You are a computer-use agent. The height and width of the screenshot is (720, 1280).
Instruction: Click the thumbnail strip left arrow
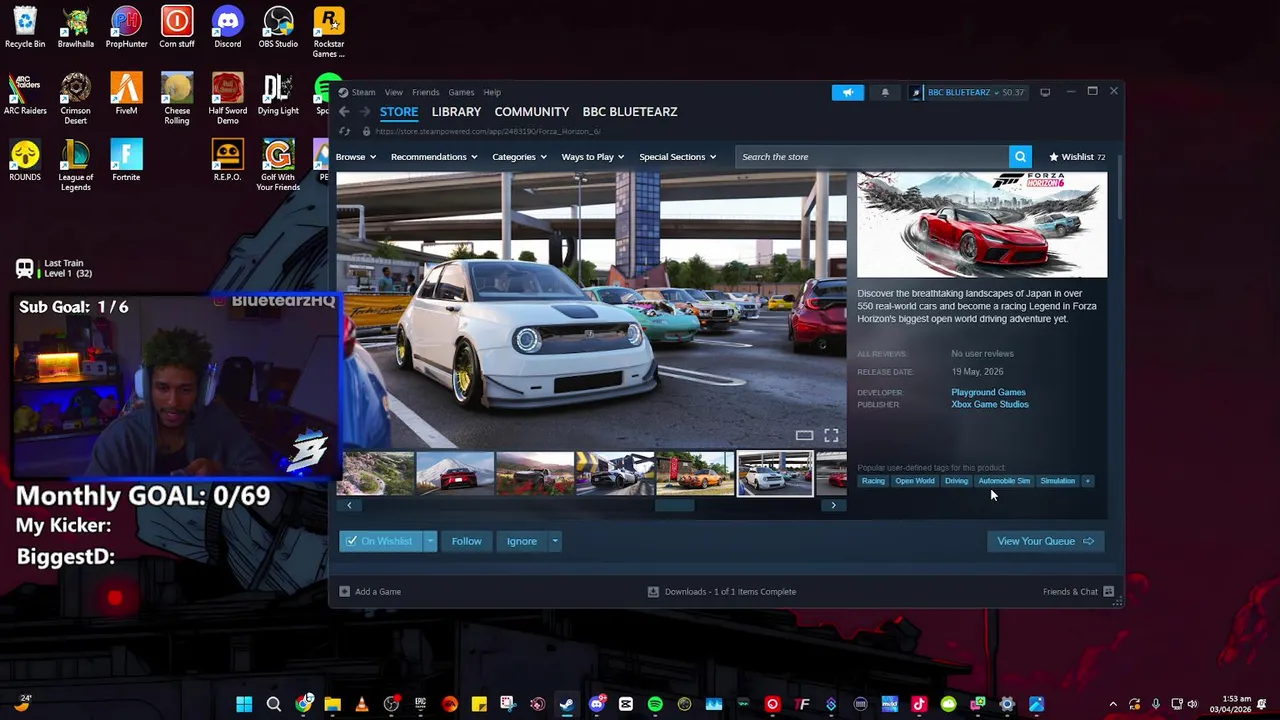pos(349,505)
